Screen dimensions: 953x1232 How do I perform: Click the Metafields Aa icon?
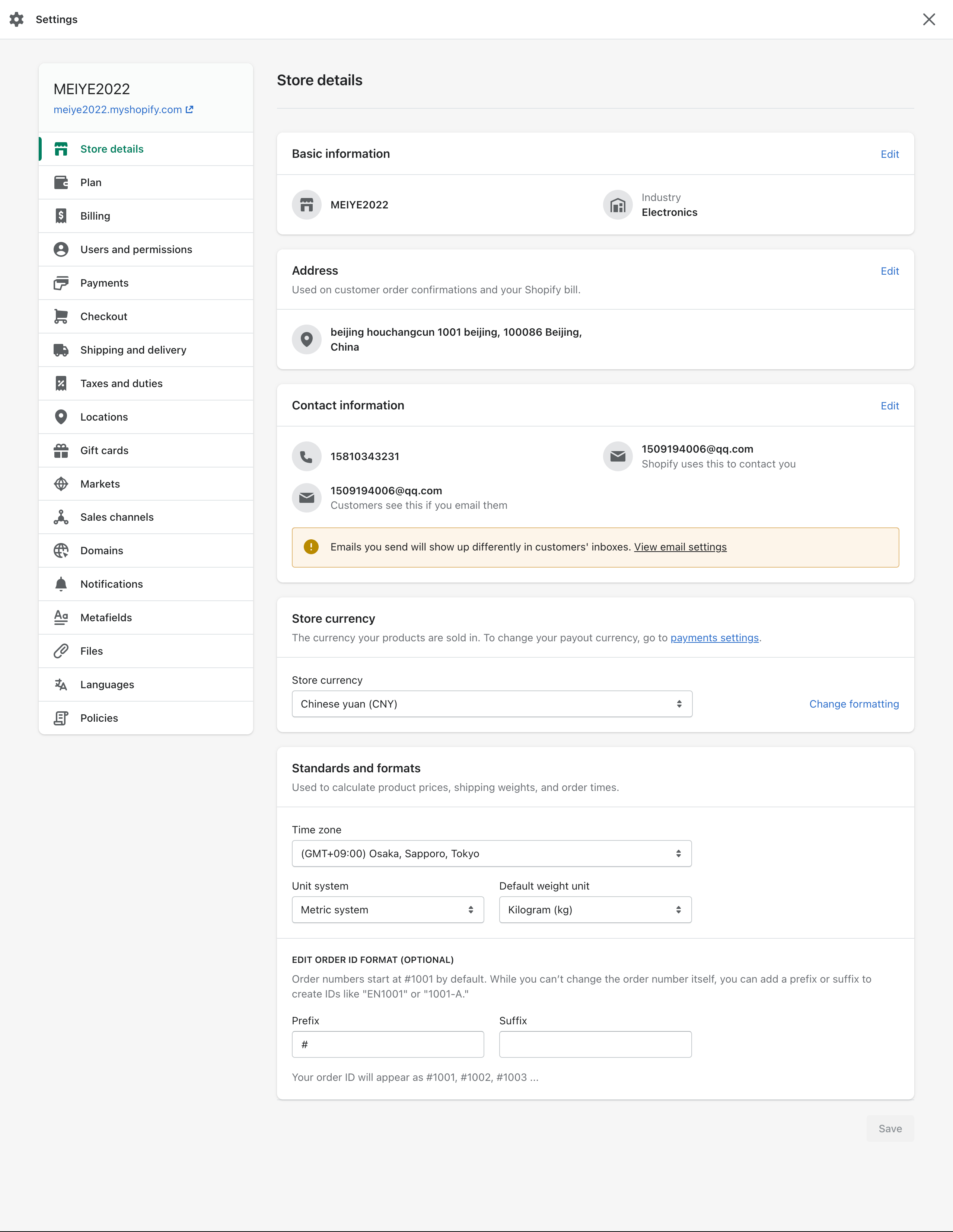(61, 618)
